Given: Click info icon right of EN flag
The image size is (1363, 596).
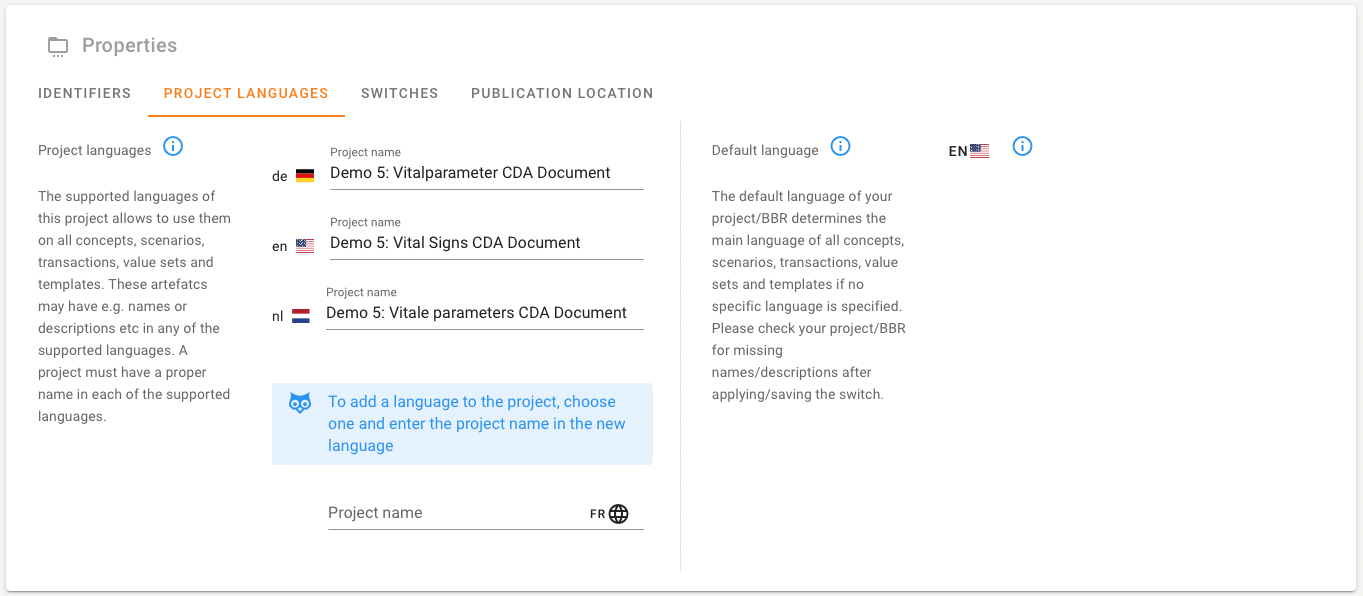Looking at the screenshot, I should click(x=1022, y=147).
